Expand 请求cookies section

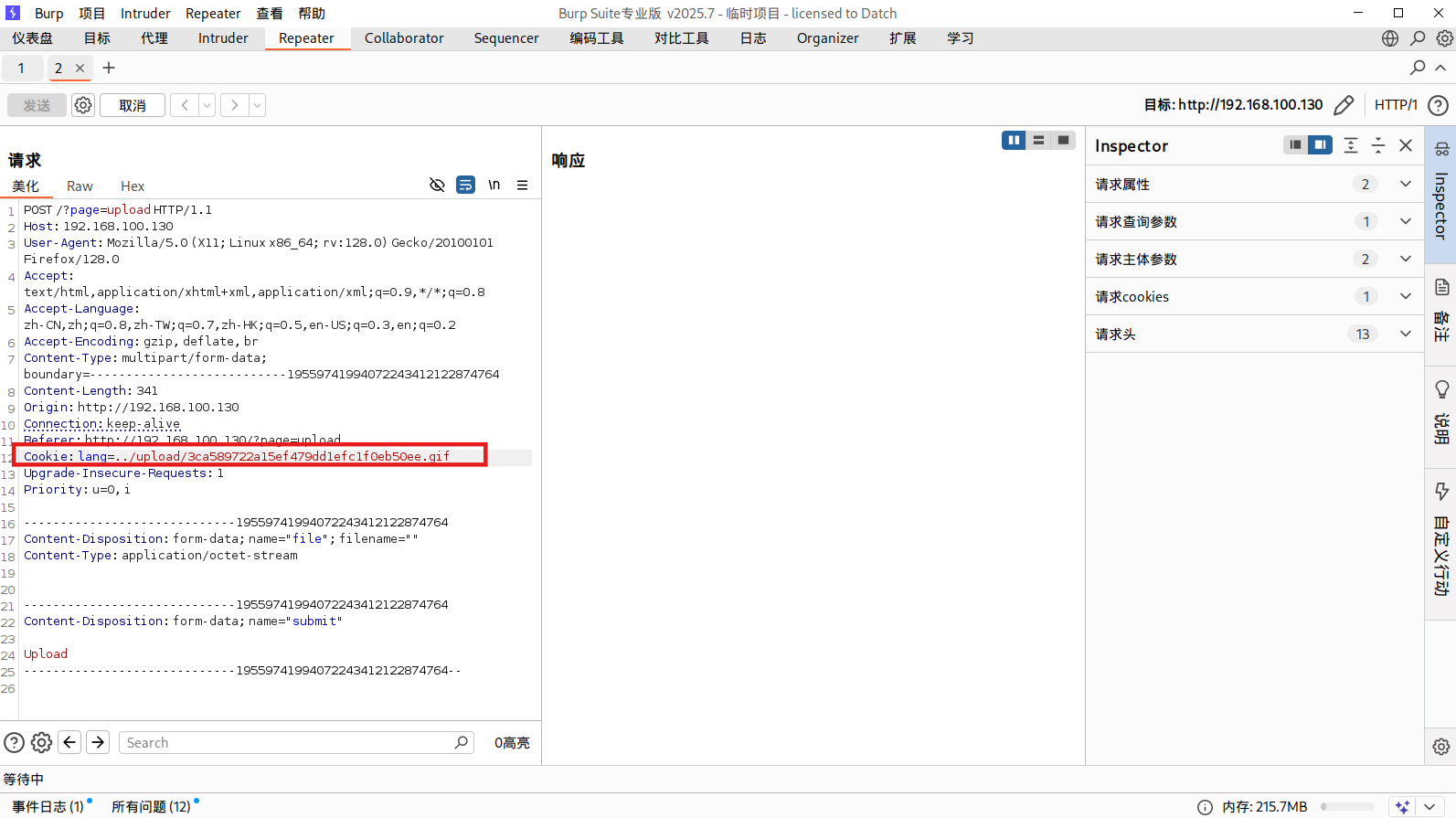point(1254,296)
